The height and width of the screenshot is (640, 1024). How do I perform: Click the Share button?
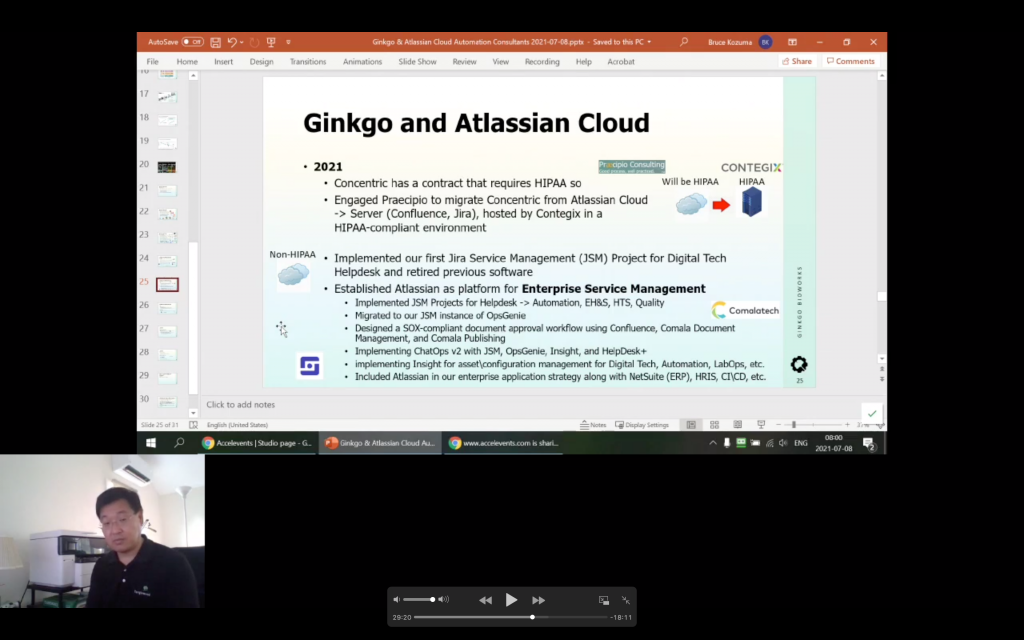coord(797,61)
